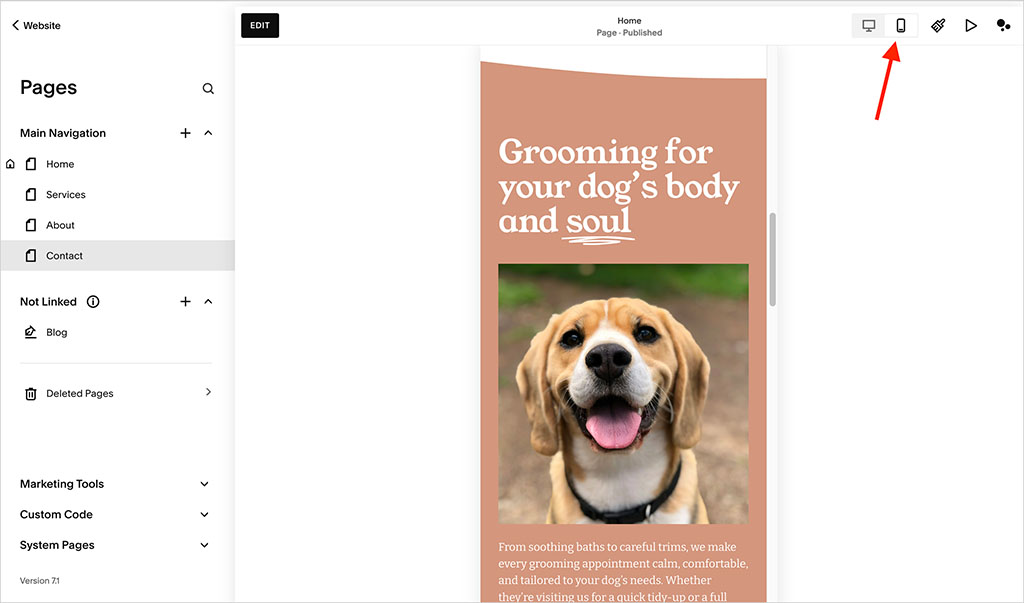Viewport: 1024px width, 603px height.
Task: Click the 'Version 7.1' label
Action: pos(39,581)
